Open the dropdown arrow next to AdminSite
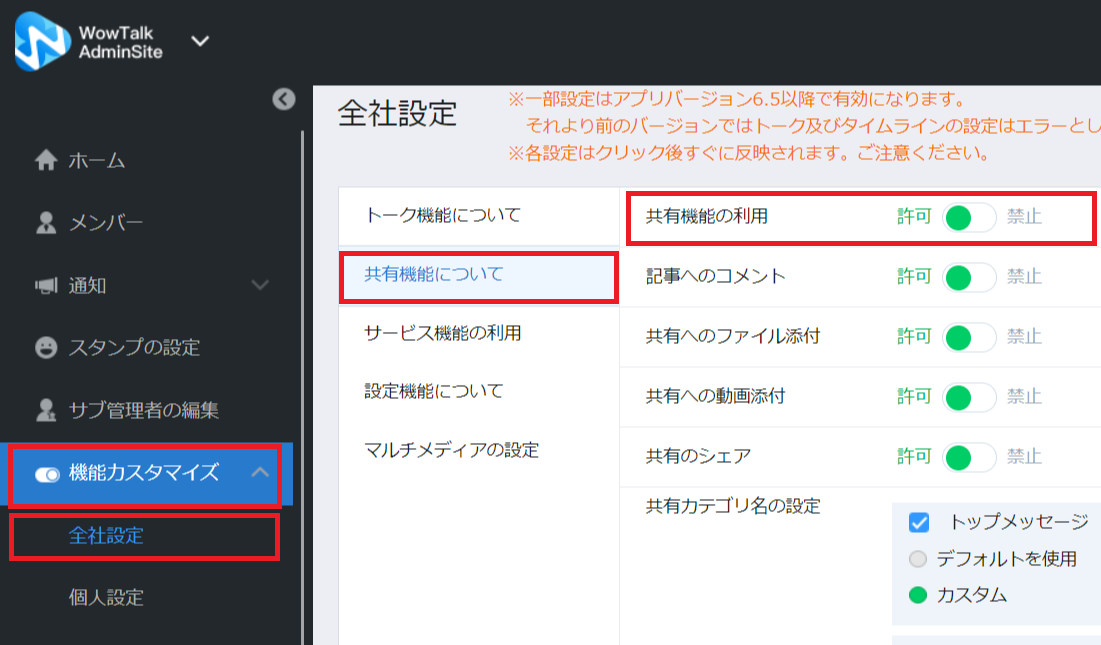1101x645 pixels. [x=200, y=41]
